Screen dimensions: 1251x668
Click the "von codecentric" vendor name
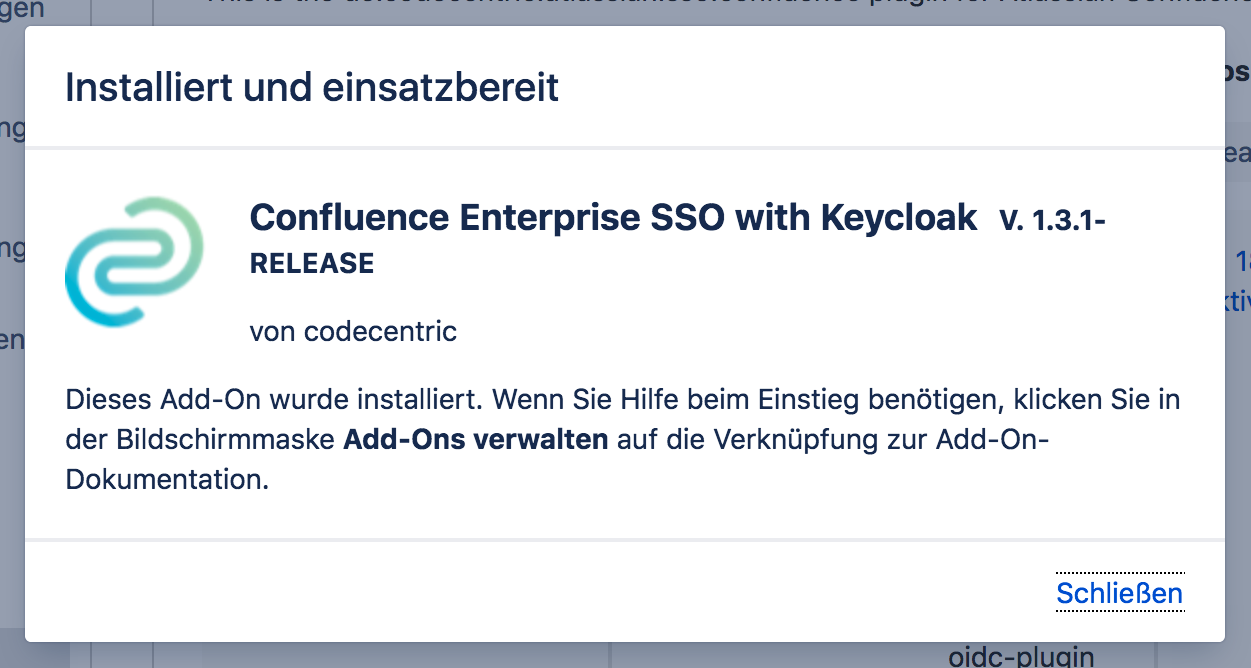[352, 331]
